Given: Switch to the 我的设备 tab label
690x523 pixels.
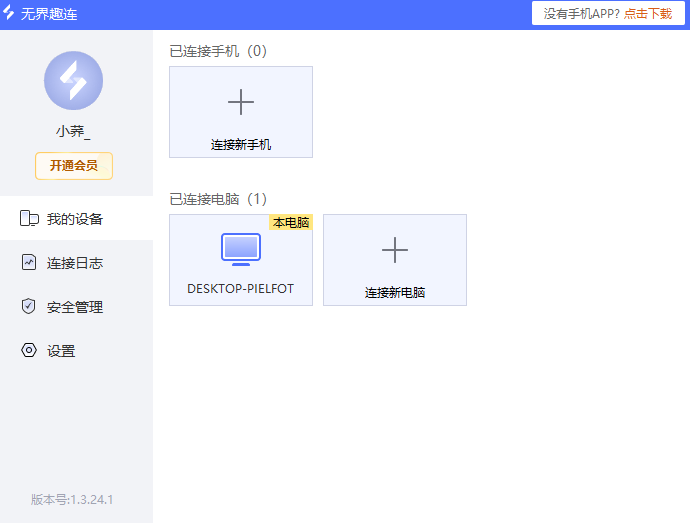Looking at the screenshot, I should pyautogui.click(x=75, y=219).
